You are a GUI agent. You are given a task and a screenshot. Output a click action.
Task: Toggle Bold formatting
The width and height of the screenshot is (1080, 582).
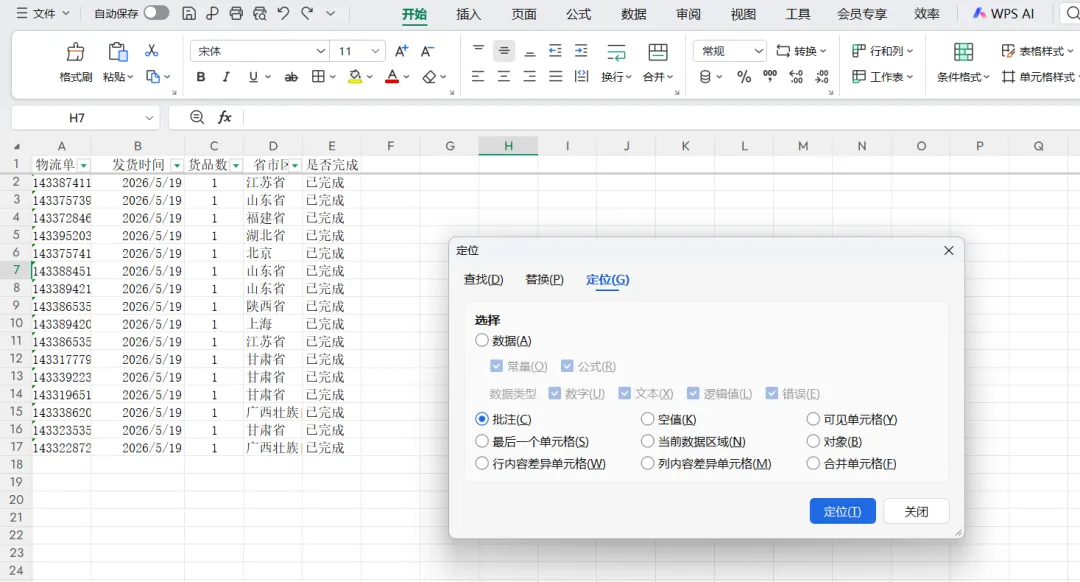coord(200,77)
